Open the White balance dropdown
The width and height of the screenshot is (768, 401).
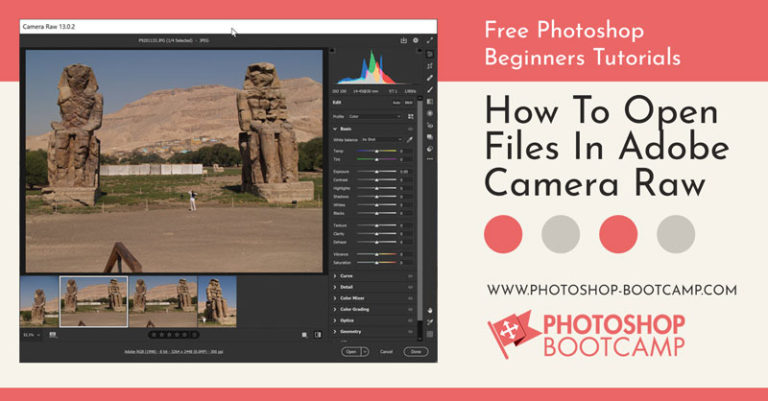pyautogui.click(x=382, y=140)
